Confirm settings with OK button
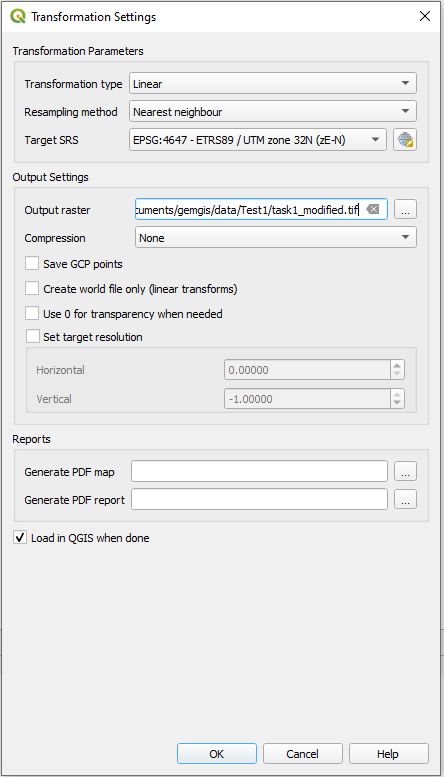The image size is (444, 777). tap(217, 754)
